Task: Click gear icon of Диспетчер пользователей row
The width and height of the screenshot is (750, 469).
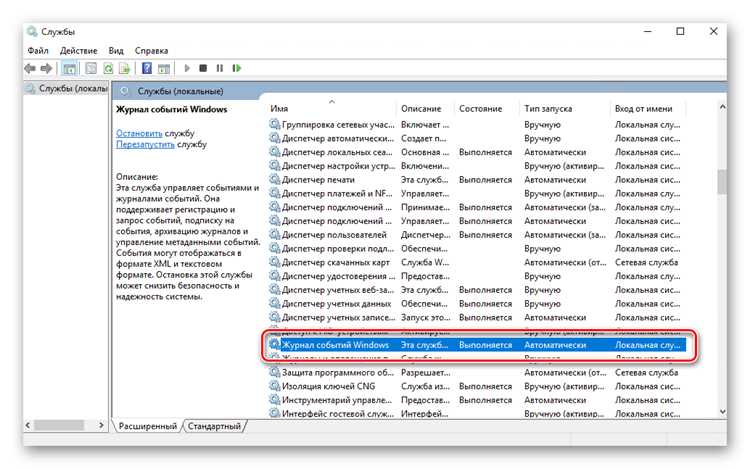Action: tap(275, 235)
